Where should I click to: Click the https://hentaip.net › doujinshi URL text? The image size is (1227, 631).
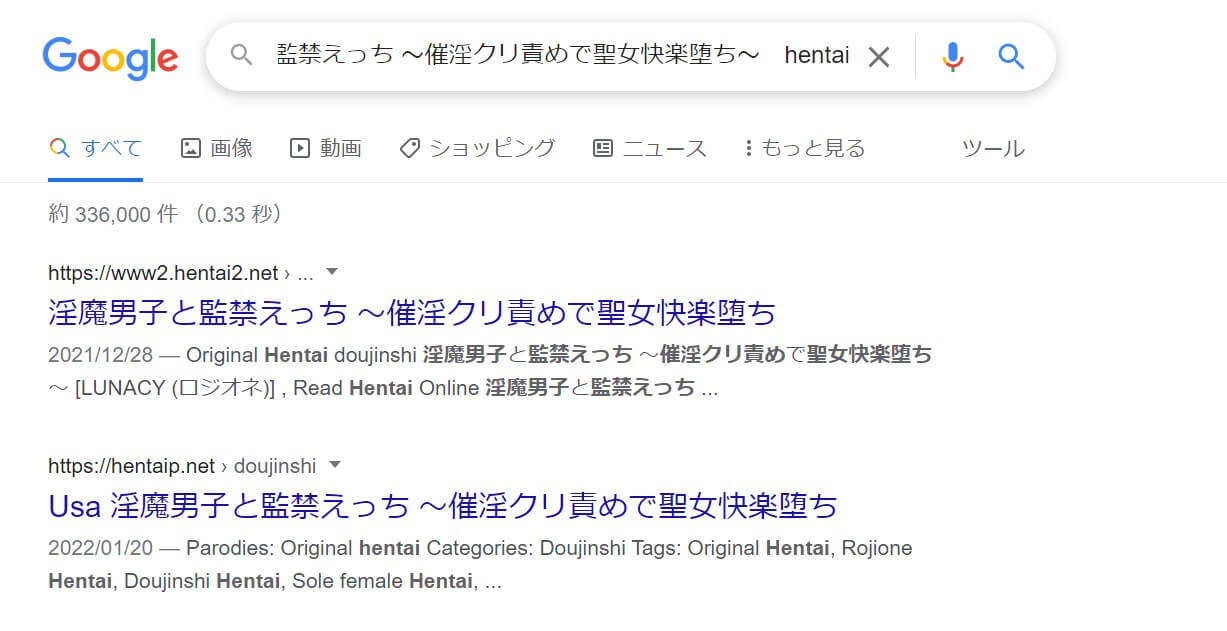coord(182,466)
